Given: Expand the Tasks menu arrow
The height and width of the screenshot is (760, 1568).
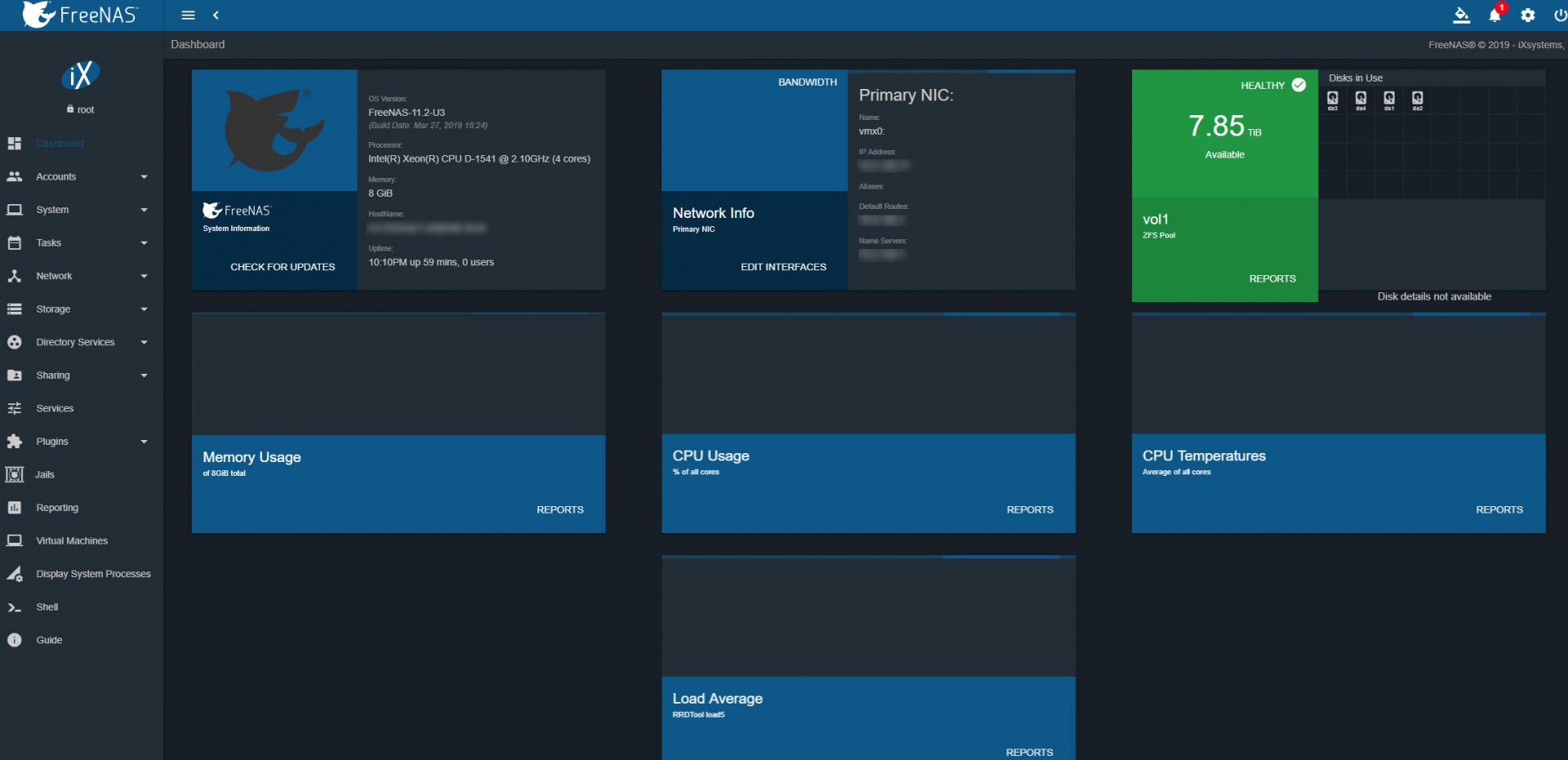Looking at the screenshot, I should coord(144,242).
